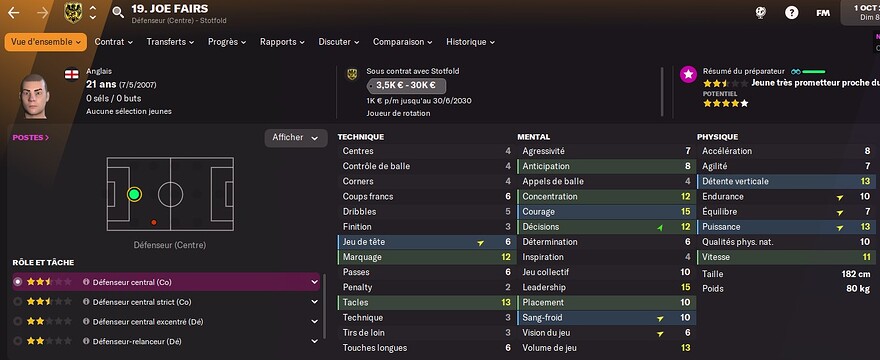Click the search magnifier icon
880x360 pixels.
(118, 12)
